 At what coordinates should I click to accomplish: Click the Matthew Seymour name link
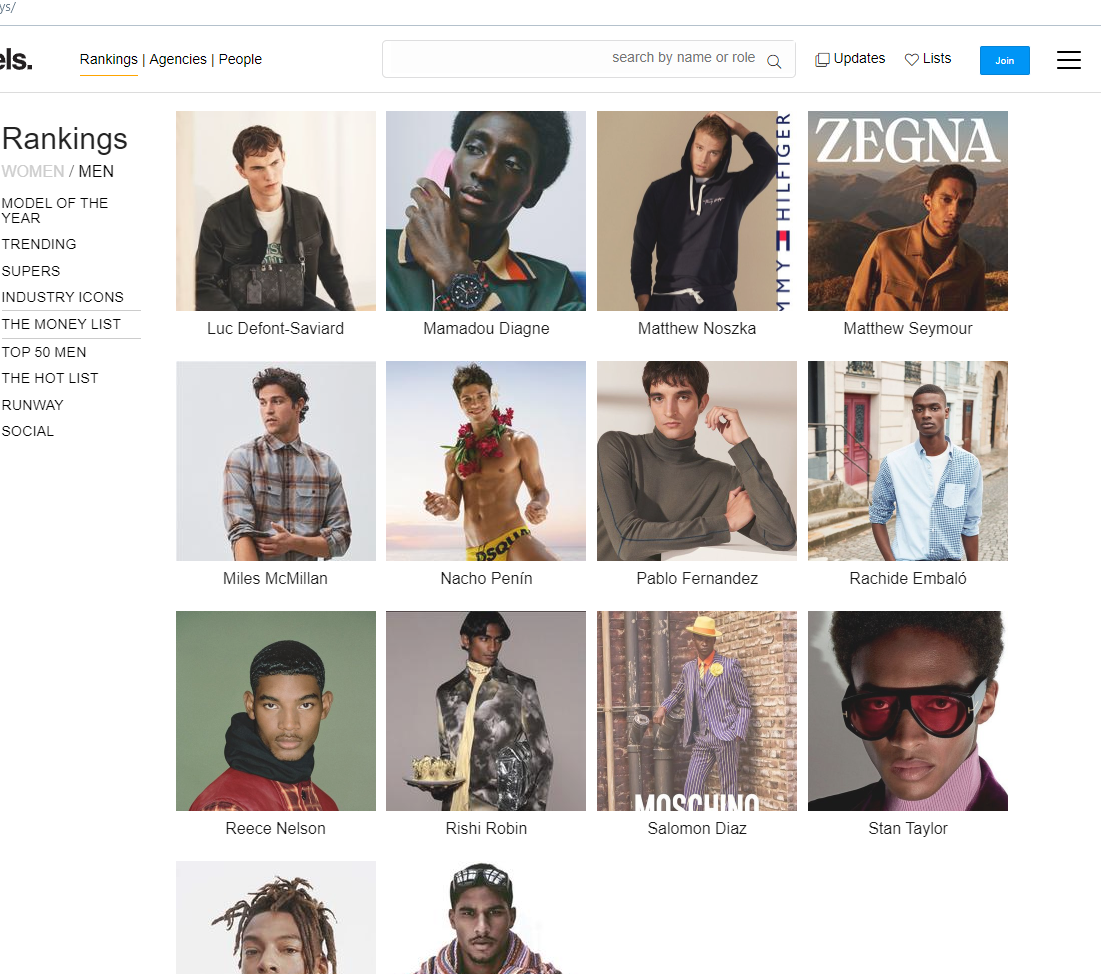(907, 329)
